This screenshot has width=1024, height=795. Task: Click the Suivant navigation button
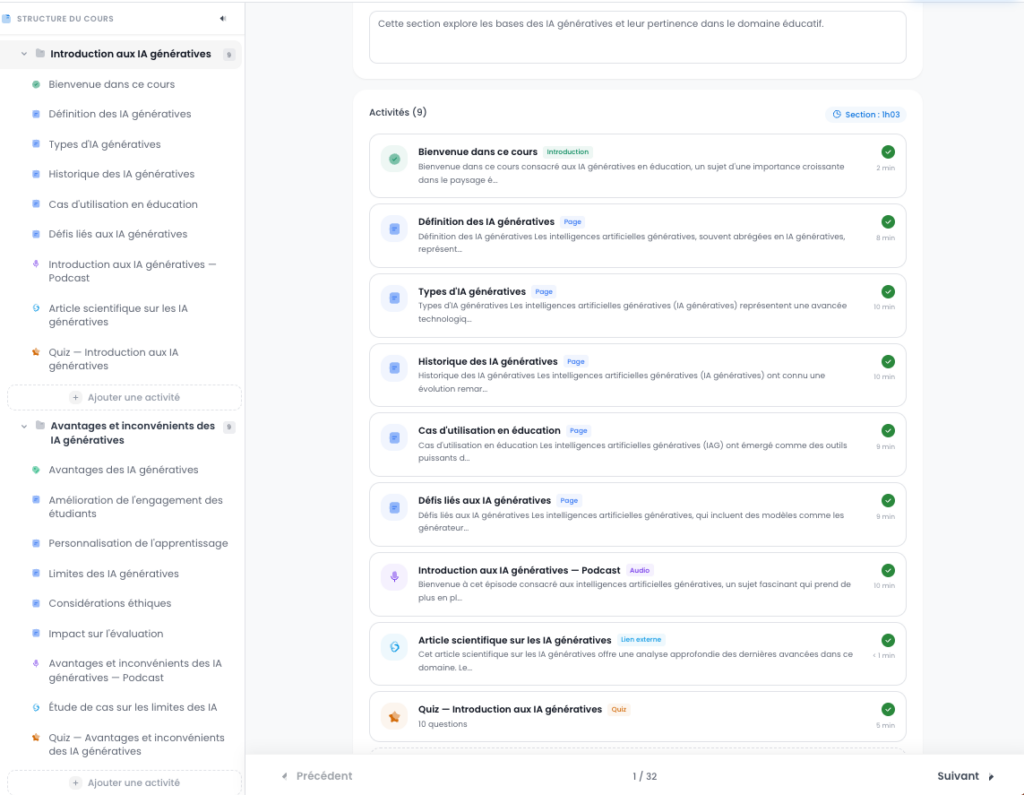pos(965,776)
